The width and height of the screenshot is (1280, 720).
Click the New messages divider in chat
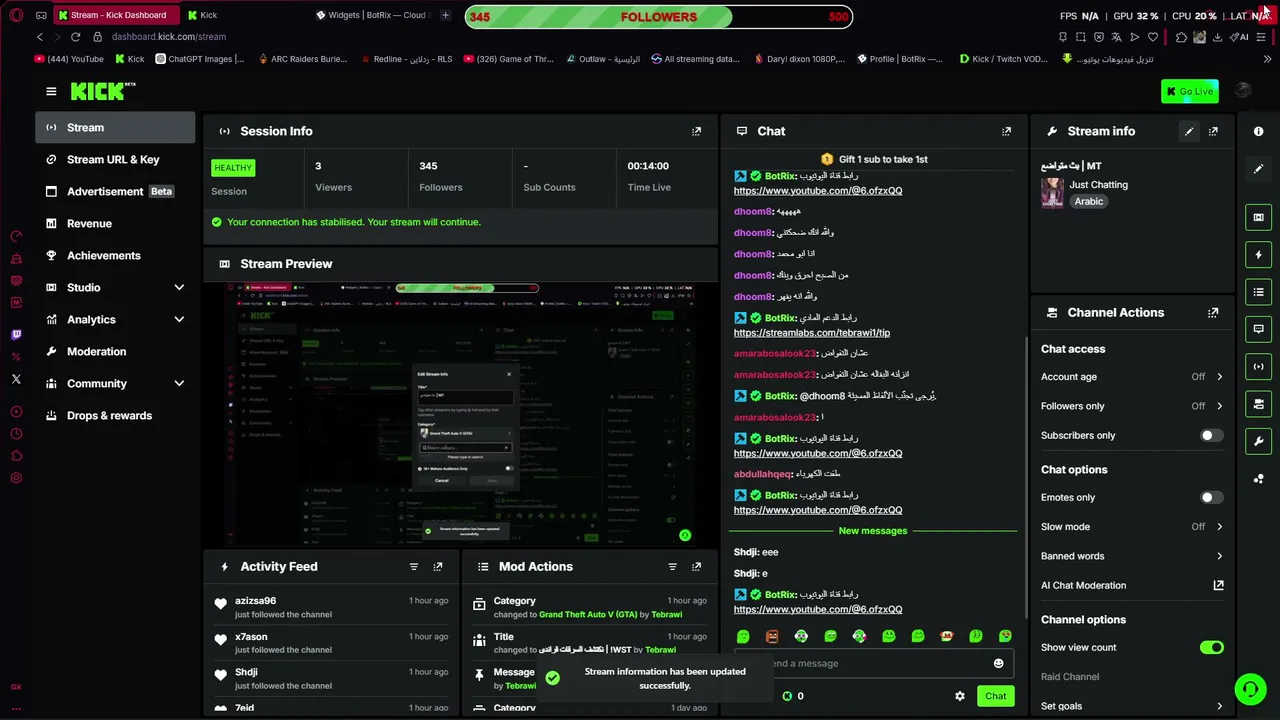pos(873,531)
